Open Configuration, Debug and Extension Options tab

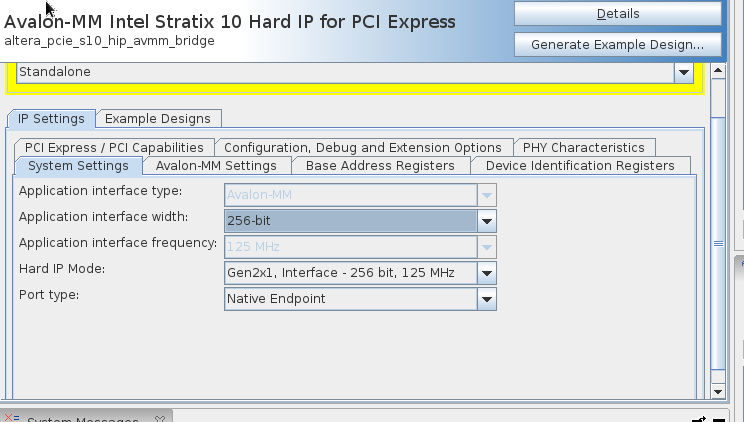tap(363, 147)
